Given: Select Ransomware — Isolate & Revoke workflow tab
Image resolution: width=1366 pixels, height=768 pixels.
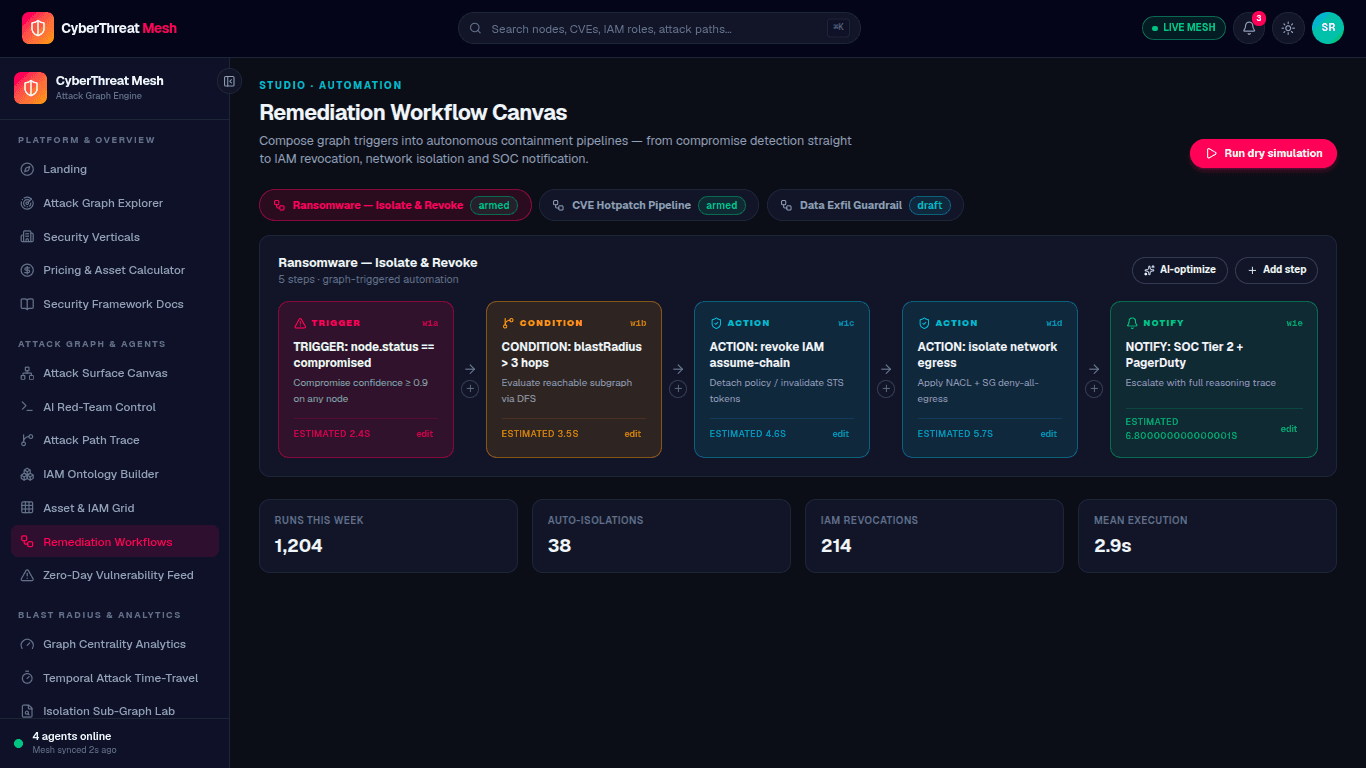Looking at the screenshot, I should 395,205.
